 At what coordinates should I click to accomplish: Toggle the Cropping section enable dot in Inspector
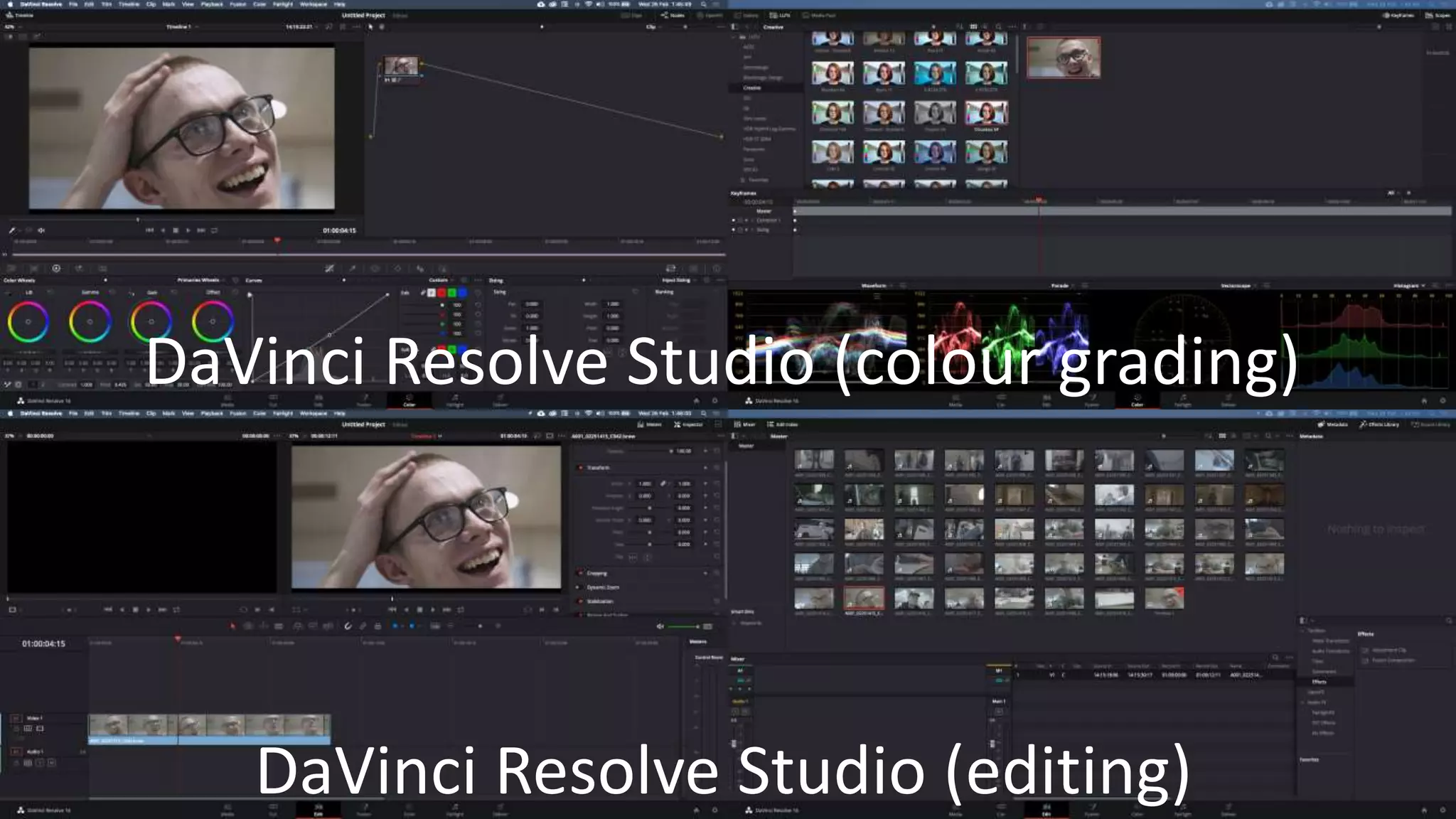[580, 573]
